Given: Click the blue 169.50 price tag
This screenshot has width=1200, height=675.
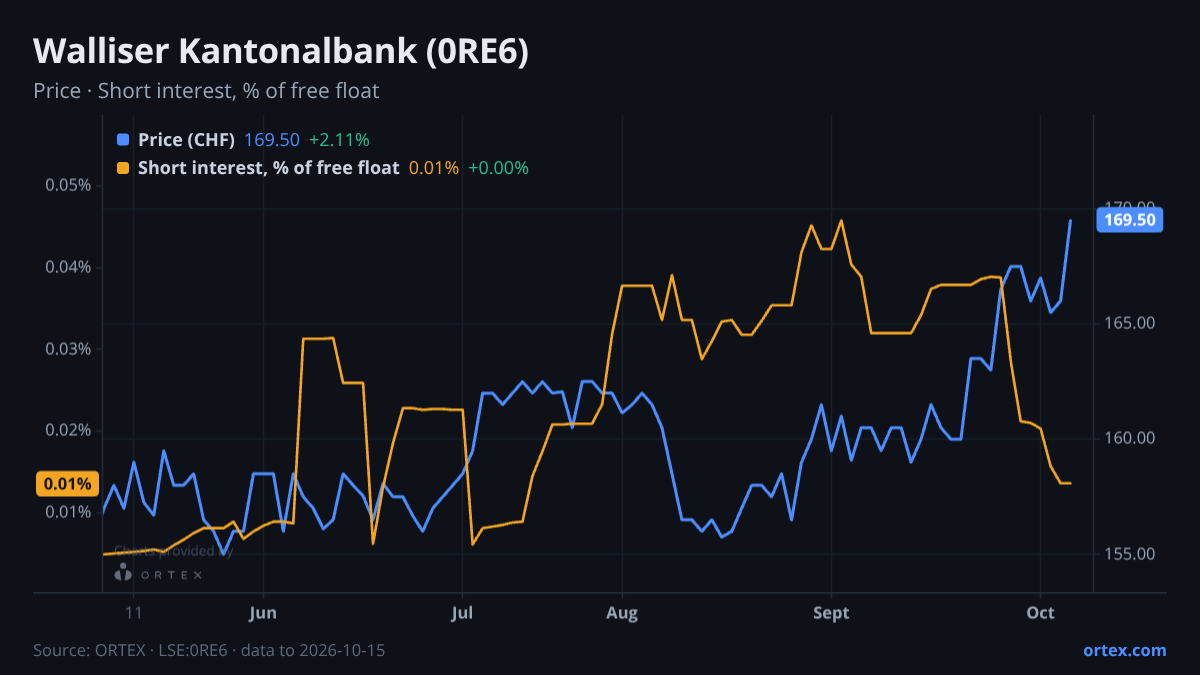Looking at the screenshot, I should [1130, 220].
